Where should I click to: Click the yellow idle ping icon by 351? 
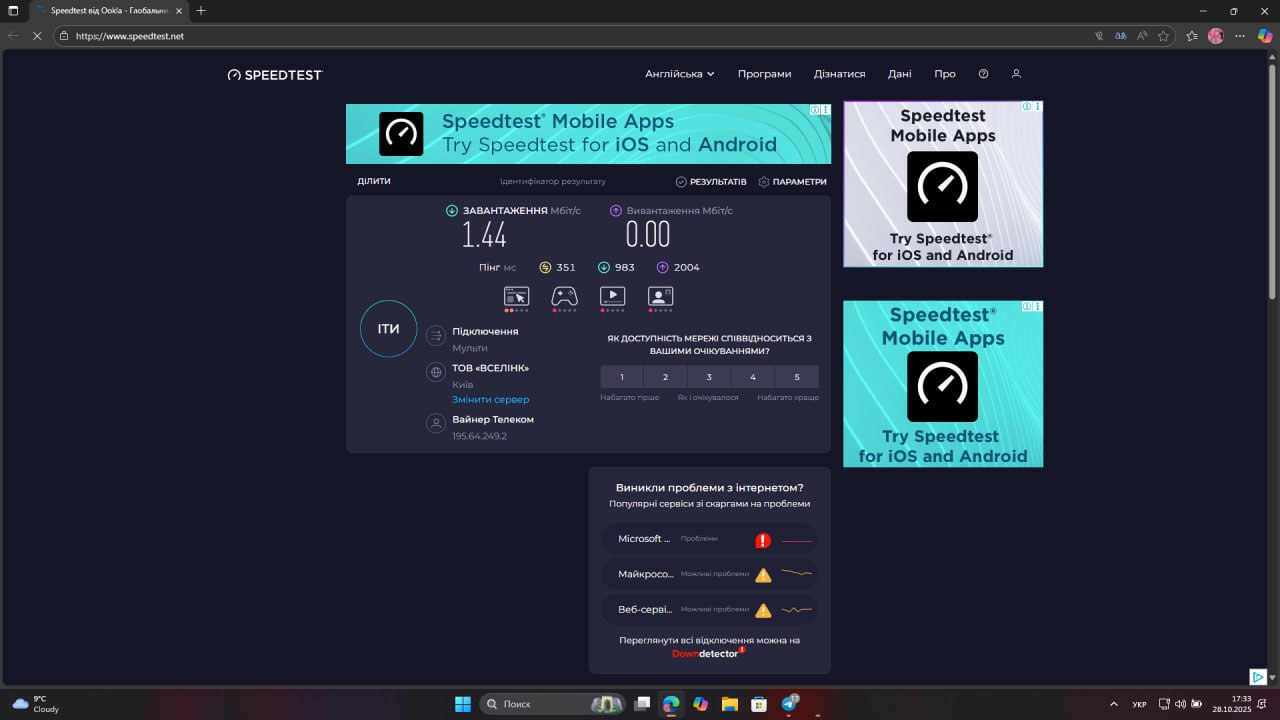[x=545, y=267]
